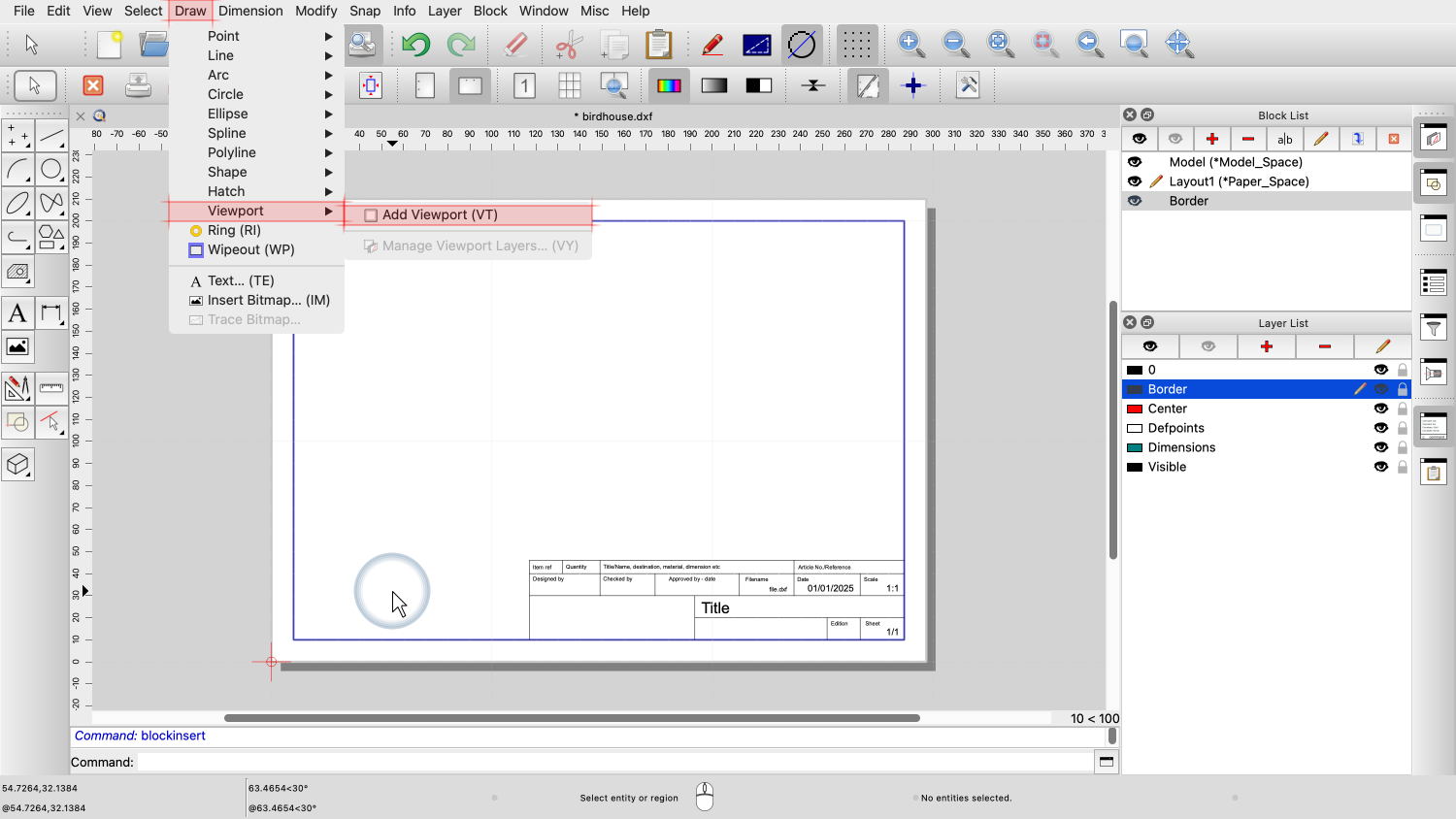Open the Dimension menu

click(x=250, y=11)
